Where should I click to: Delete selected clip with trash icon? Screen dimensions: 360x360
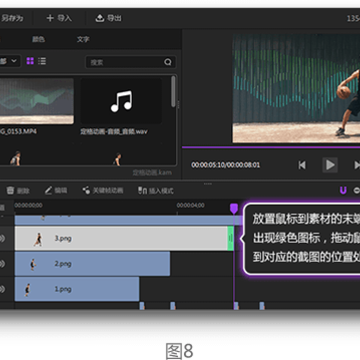click(x=18, y=190)
